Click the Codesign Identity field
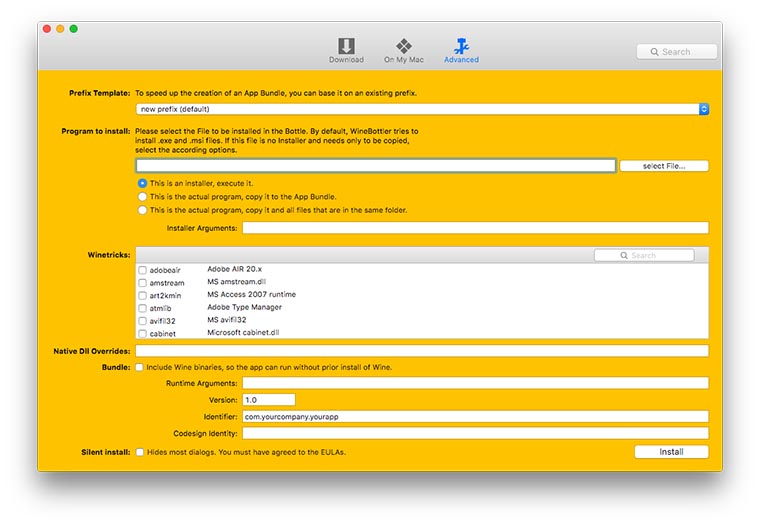The image size is (760, 525). [x=475, y=433]
